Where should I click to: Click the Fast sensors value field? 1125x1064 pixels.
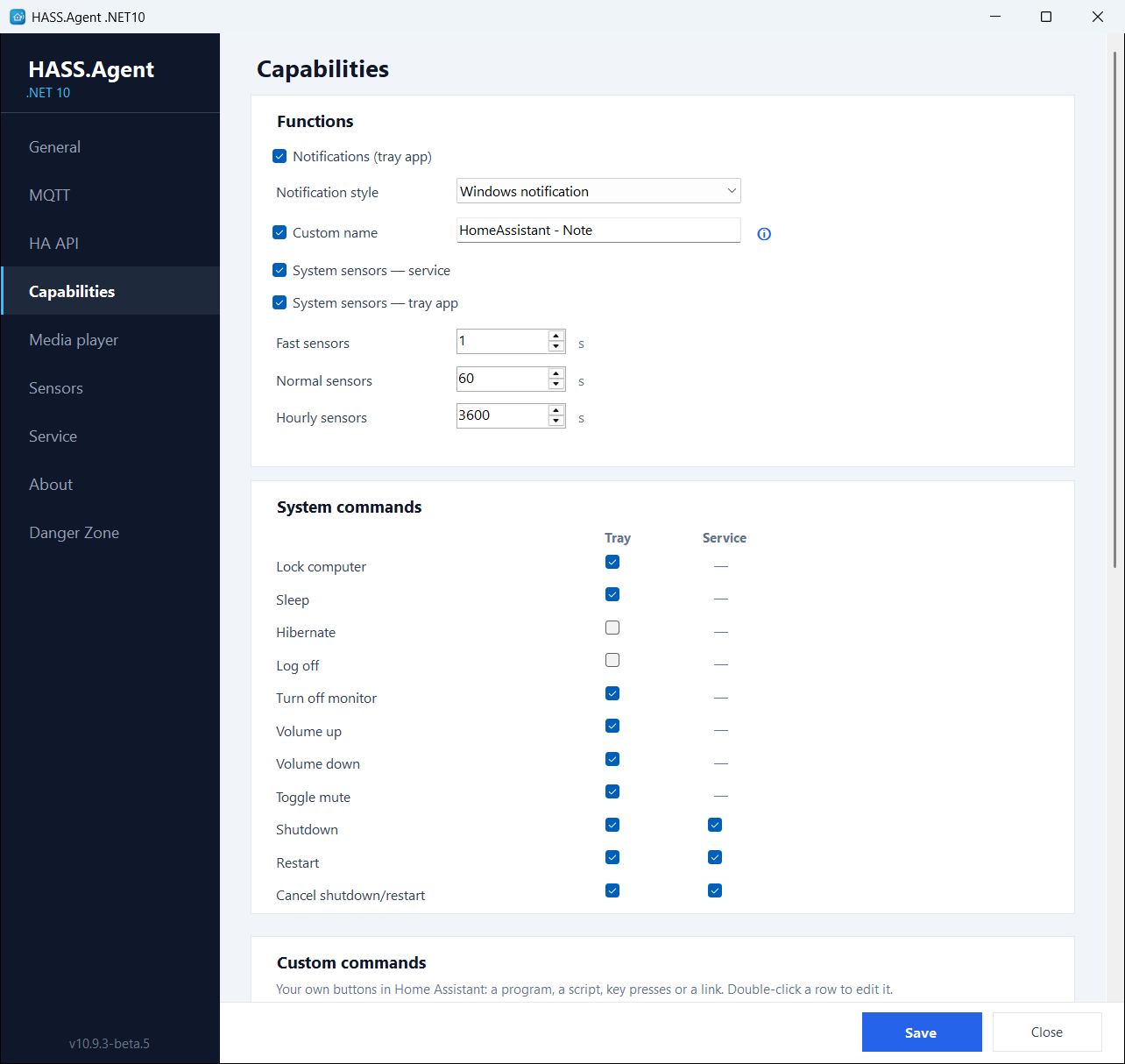click(x=502, y=341)
